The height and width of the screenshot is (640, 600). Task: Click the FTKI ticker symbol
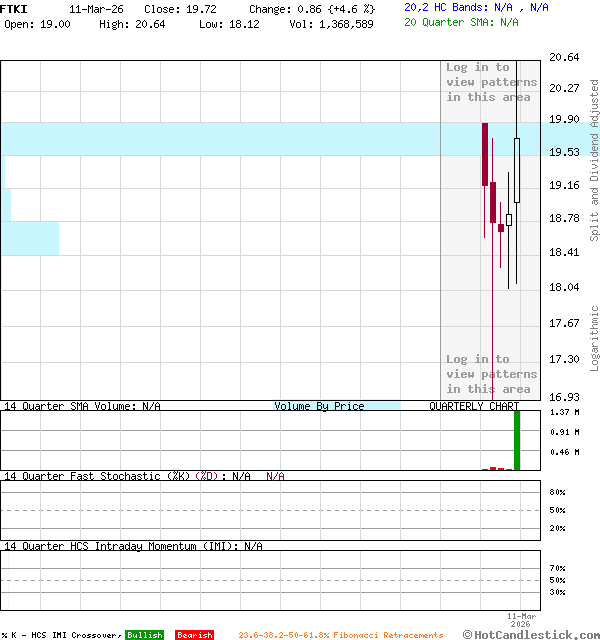[14, 9]
